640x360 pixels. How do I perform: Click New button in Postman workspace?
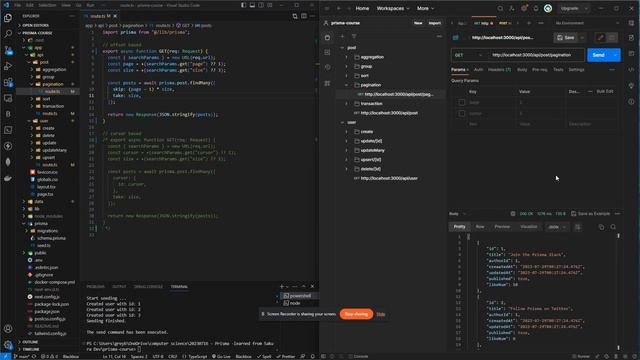click(x=418, y=23)
